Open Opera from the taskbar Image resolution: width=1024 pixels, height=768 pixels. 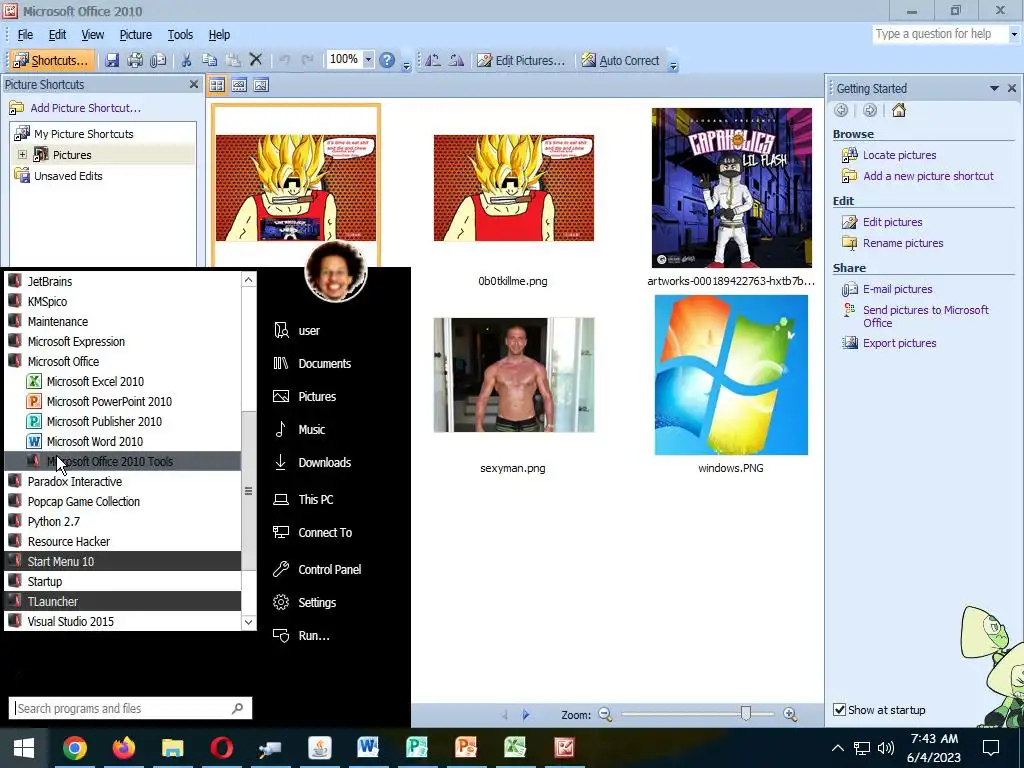(x=221, y=748)
